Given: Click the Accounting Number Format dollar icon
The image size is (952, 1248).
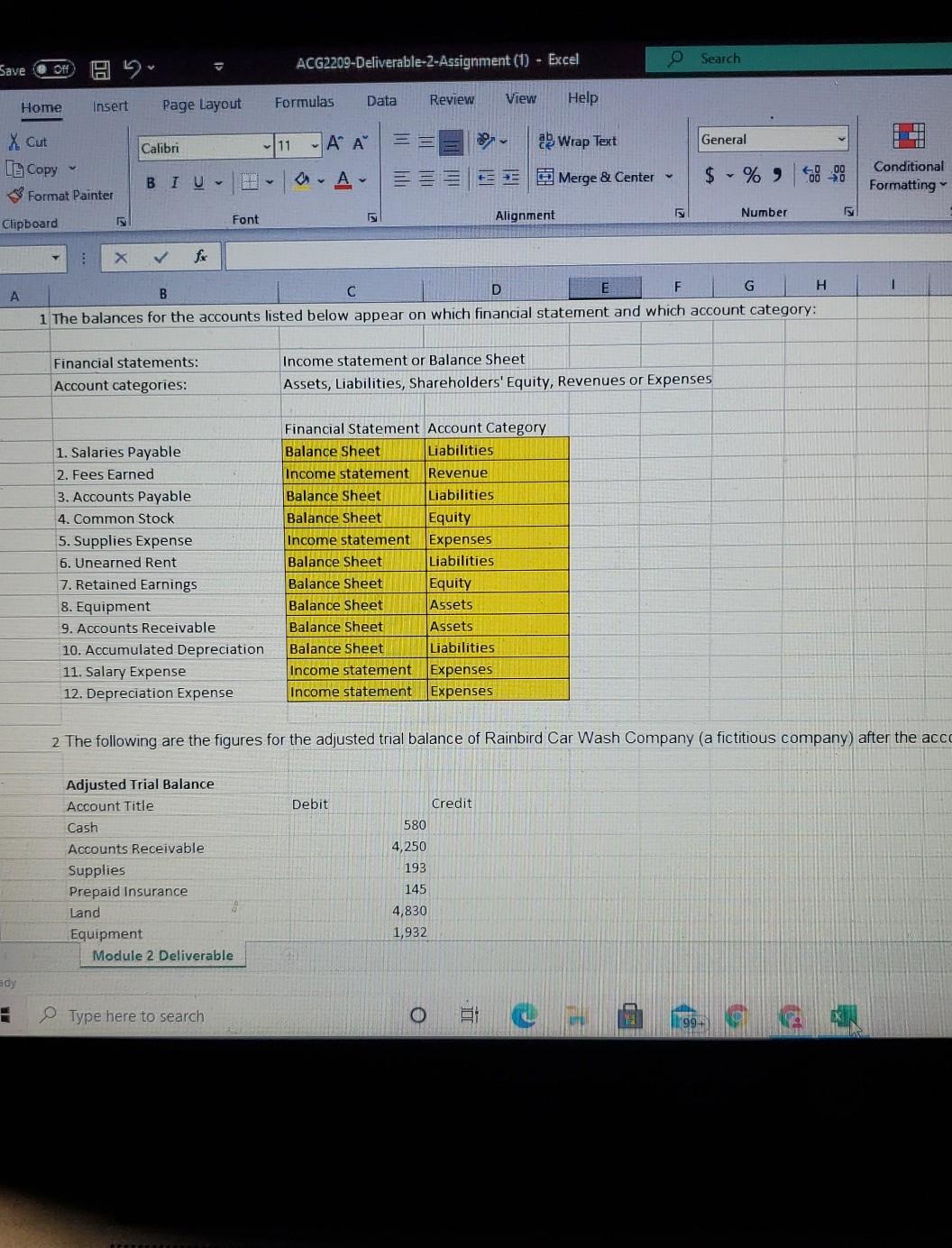Looking at the screenshot, I should [709, 176].
